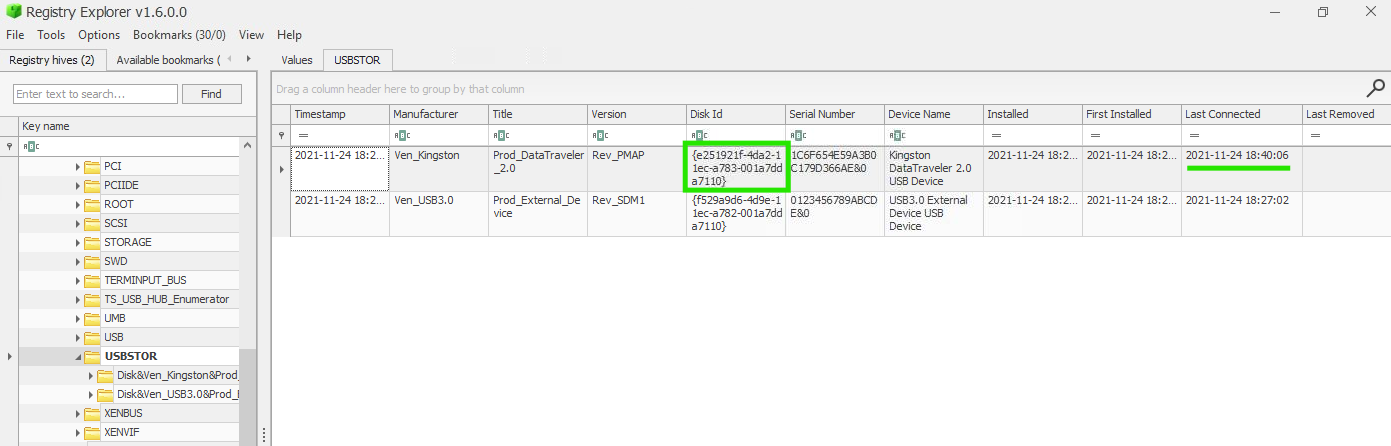Viewport: 1391px width, 446px height.
Task: Click the STORAGE folder icon
Action: click(x=92, y=242)
